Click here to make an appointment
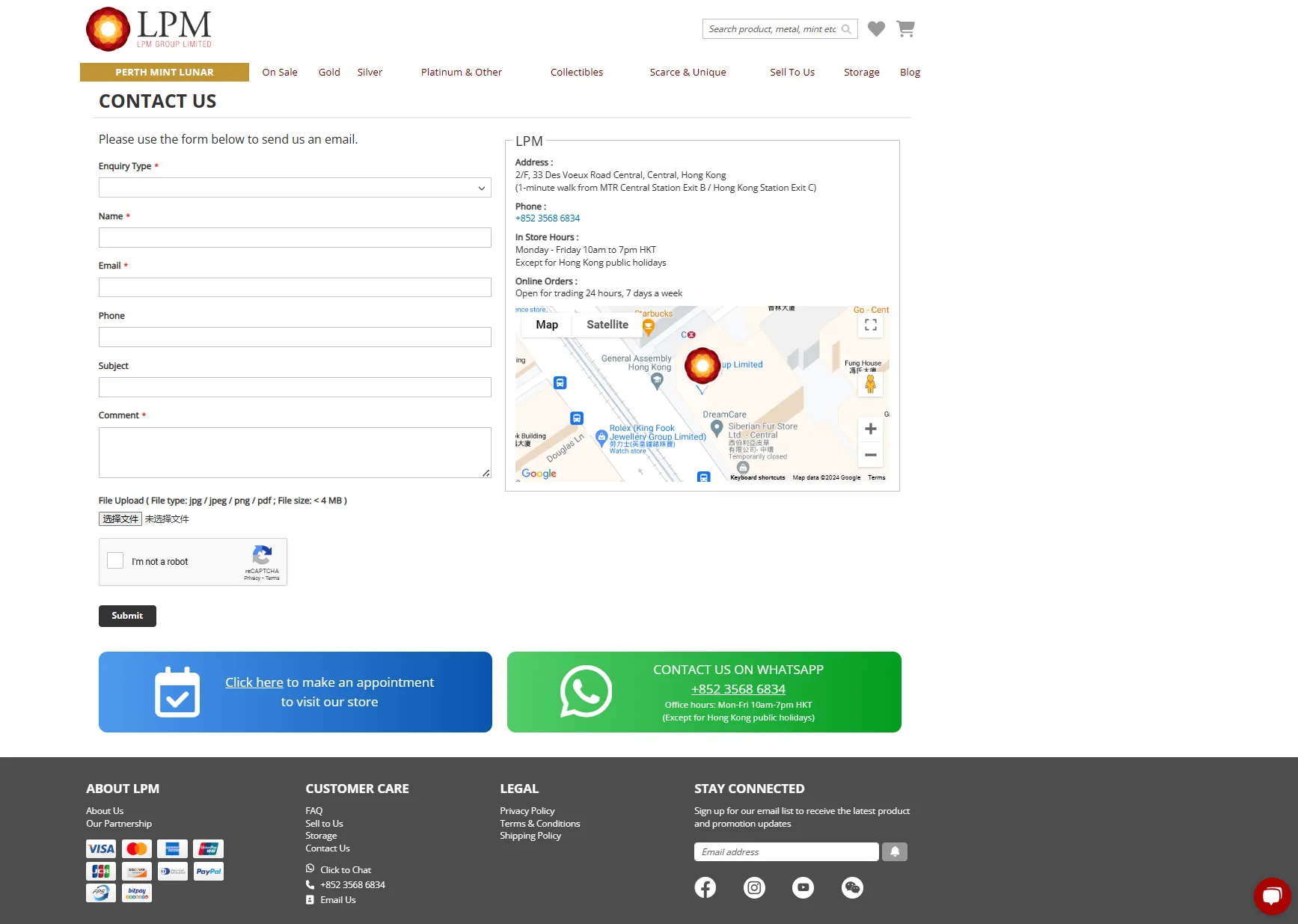 254,682
